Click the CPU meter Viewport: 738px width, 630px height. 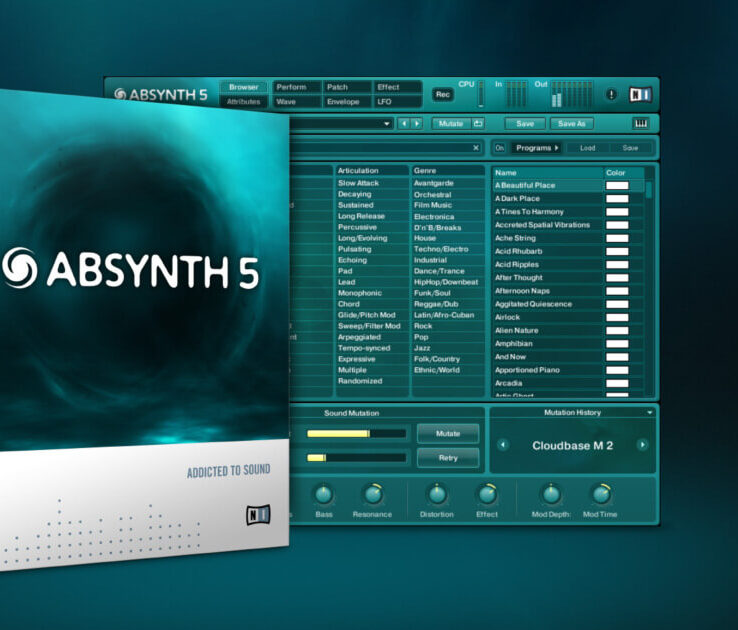[481, 94]
